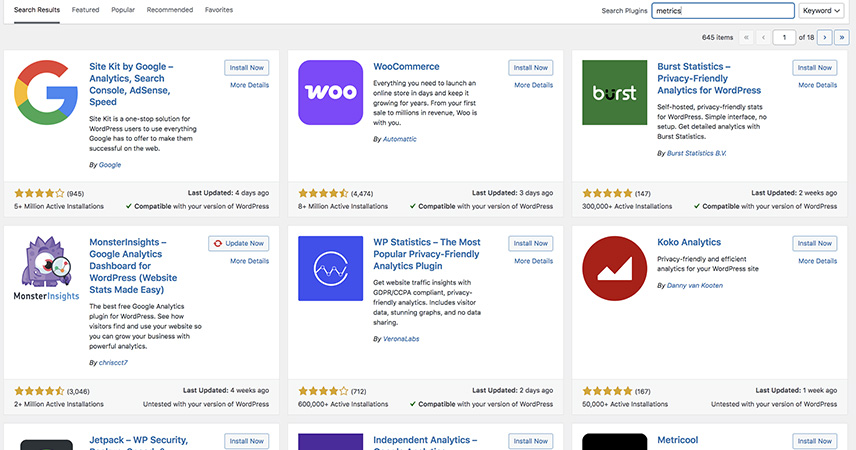The height and width of the screenshot is (450, 856).
Task: Jump to last results page arrow
Action: coord(841,37)
